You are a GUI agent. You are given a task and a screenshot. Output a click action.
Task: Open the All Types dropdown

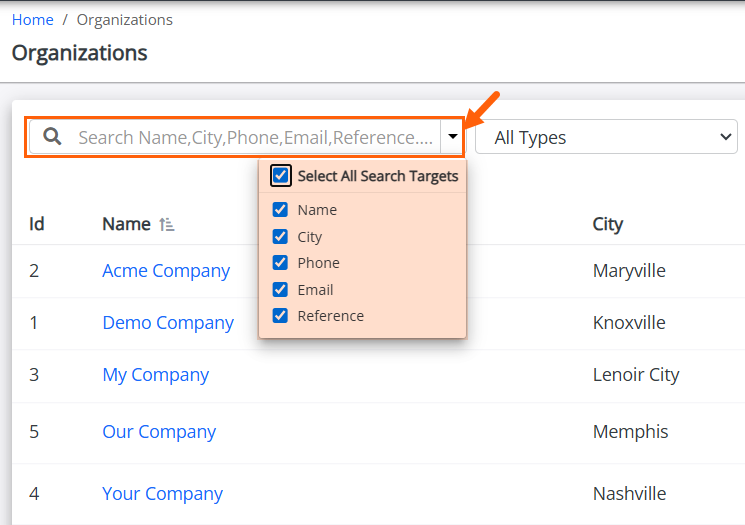pos(606,137)
